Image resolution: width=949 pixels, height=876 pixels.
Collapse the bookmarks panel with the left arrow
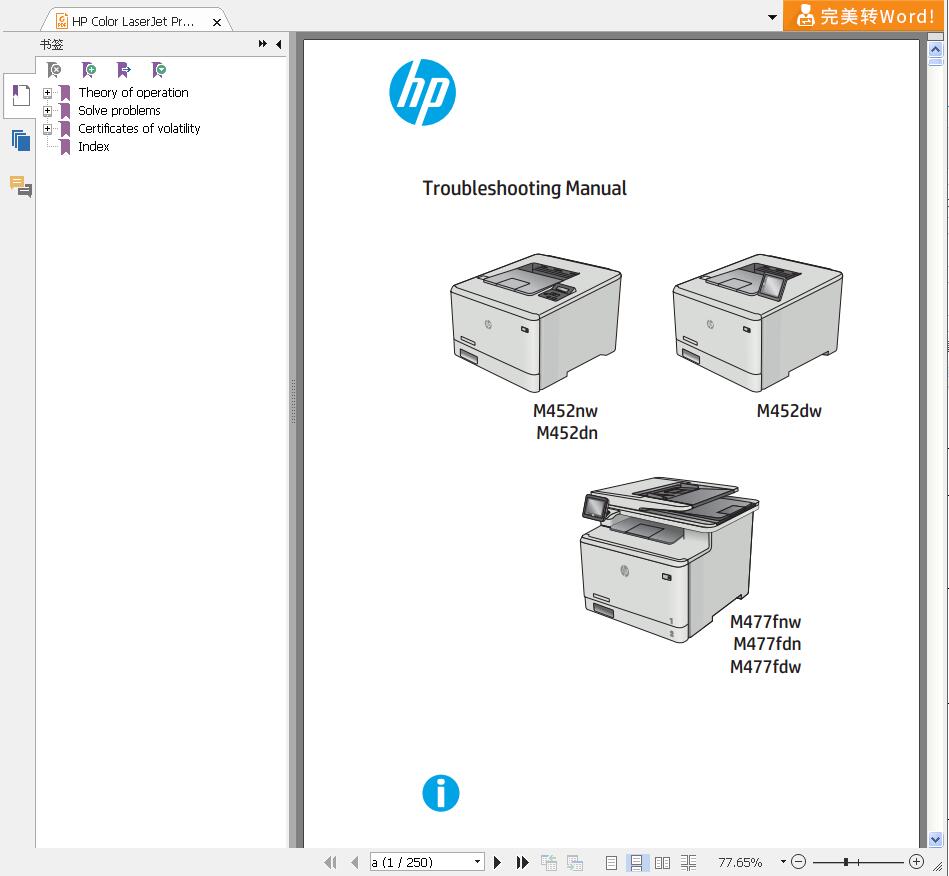[278, 44]
